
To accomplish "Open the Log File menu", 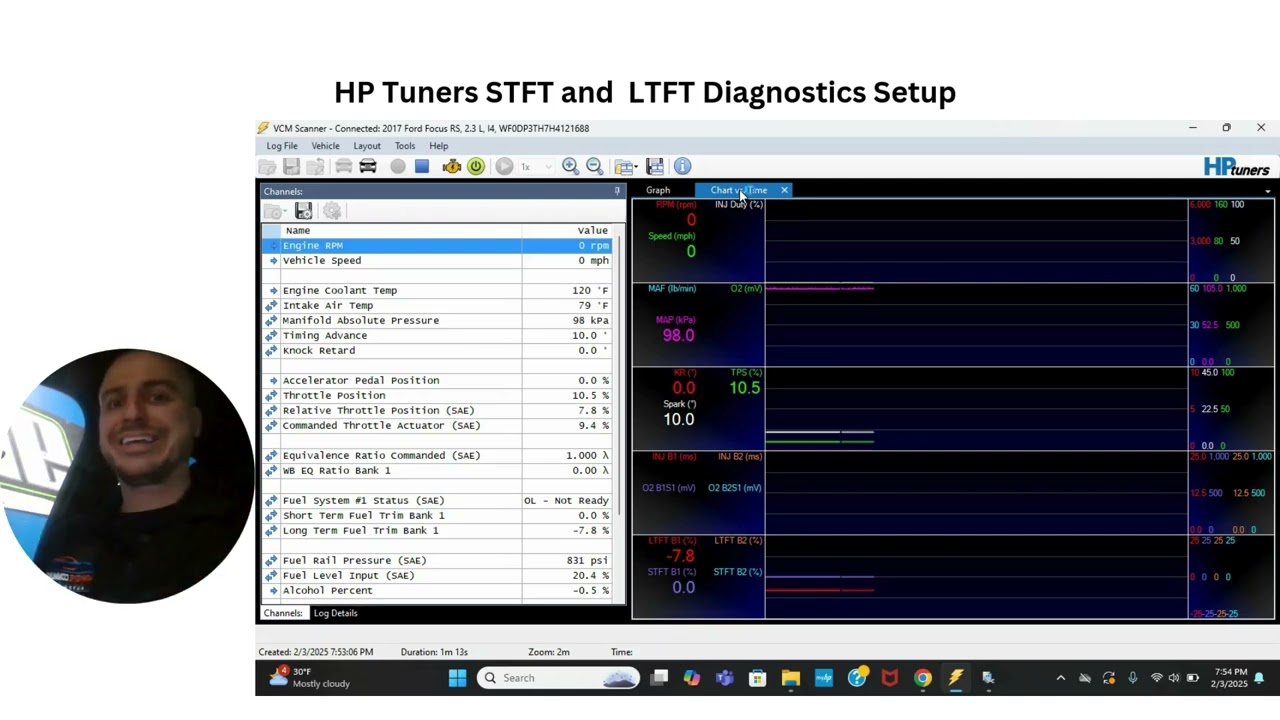I will coord(282,146).
